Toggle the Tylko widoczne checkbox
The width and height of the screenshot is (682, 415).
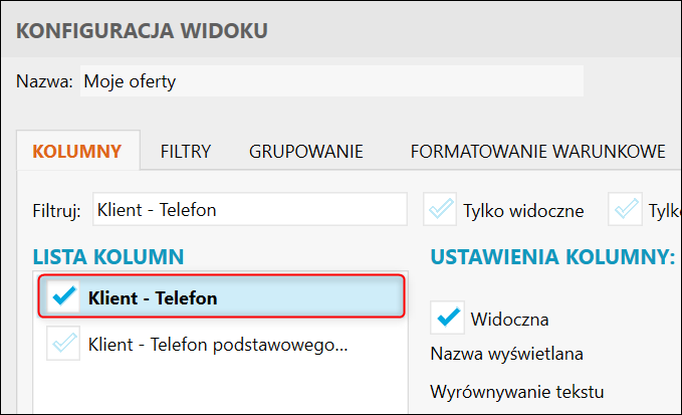coord(440,210)
